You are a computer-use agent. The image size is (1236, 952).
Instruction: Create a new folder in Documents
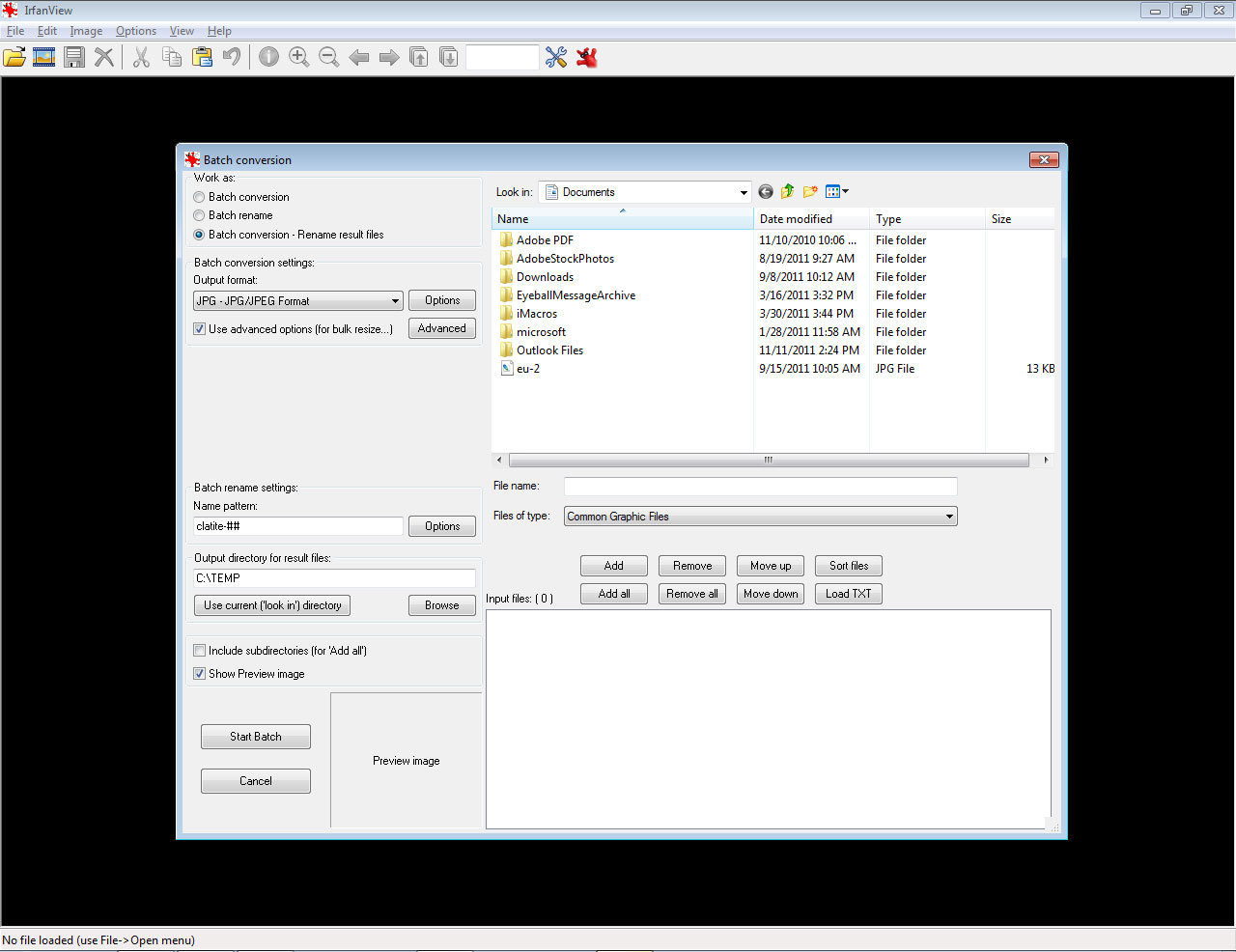pyautogui.click(x=810, y=192)
